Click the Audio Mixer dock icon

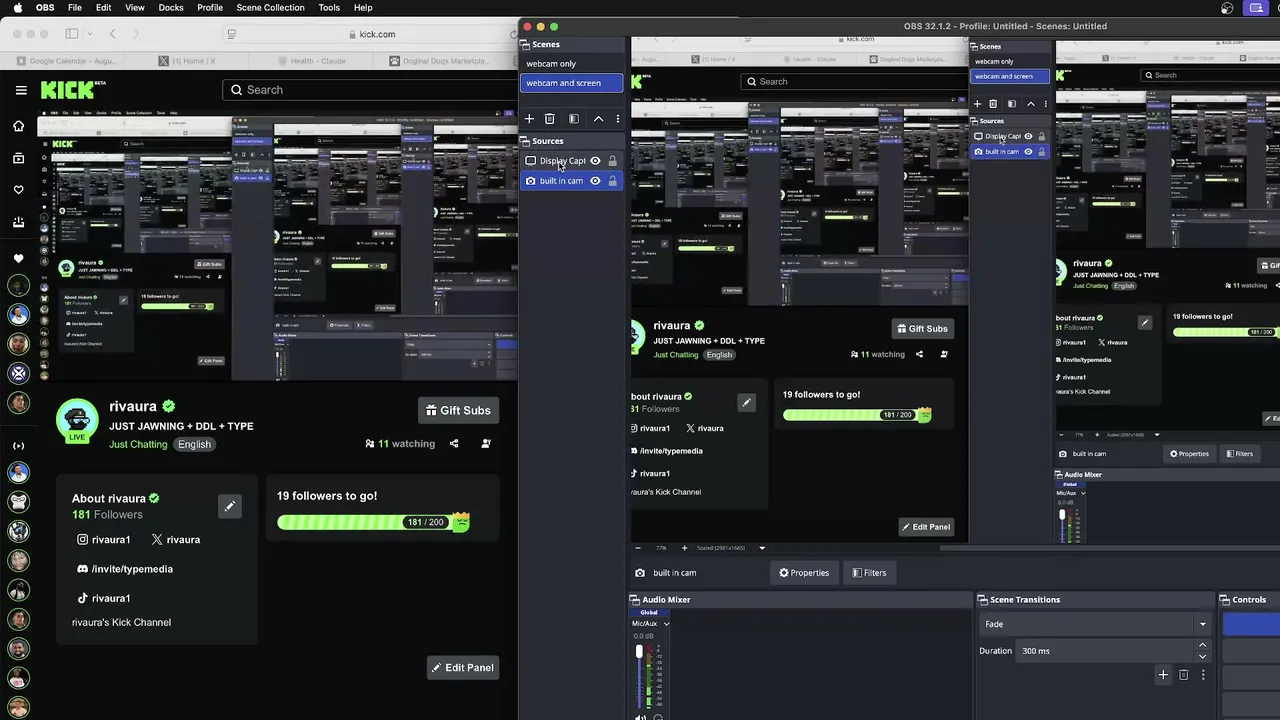(x=635, y=600)
